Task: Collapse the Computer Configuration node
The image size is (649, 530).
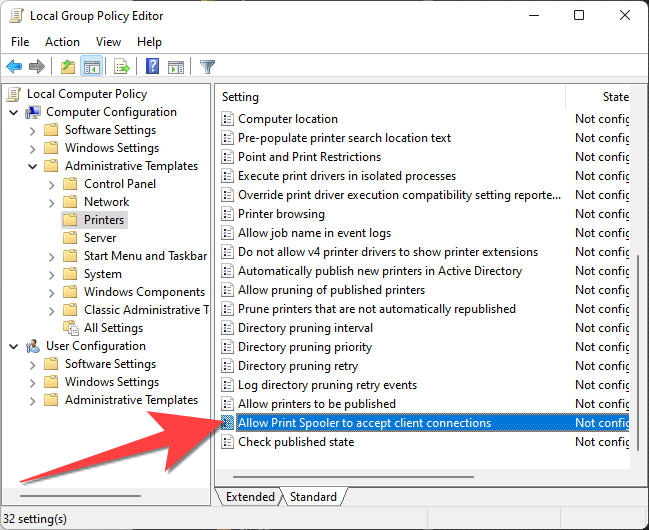Action: (13, 112)
